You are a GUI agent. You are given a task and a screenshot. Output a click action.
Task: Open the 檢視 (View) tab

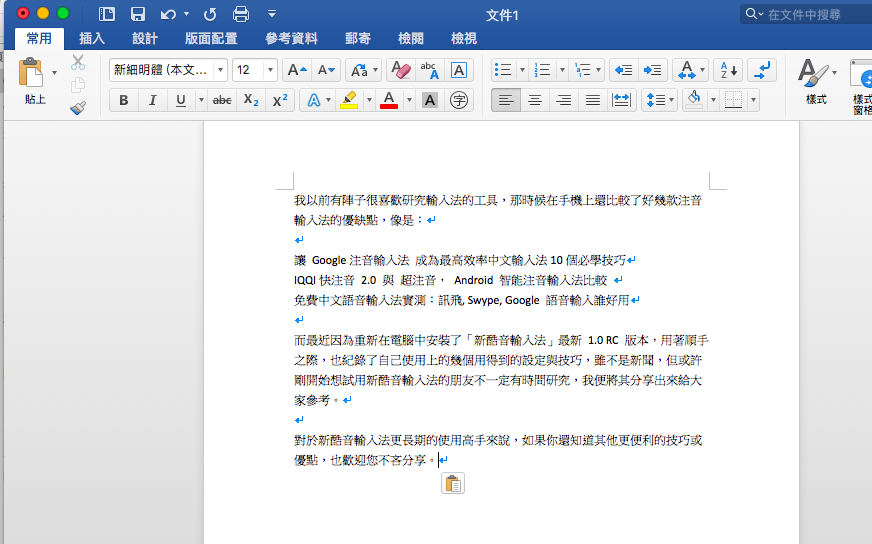coord(464,38)
